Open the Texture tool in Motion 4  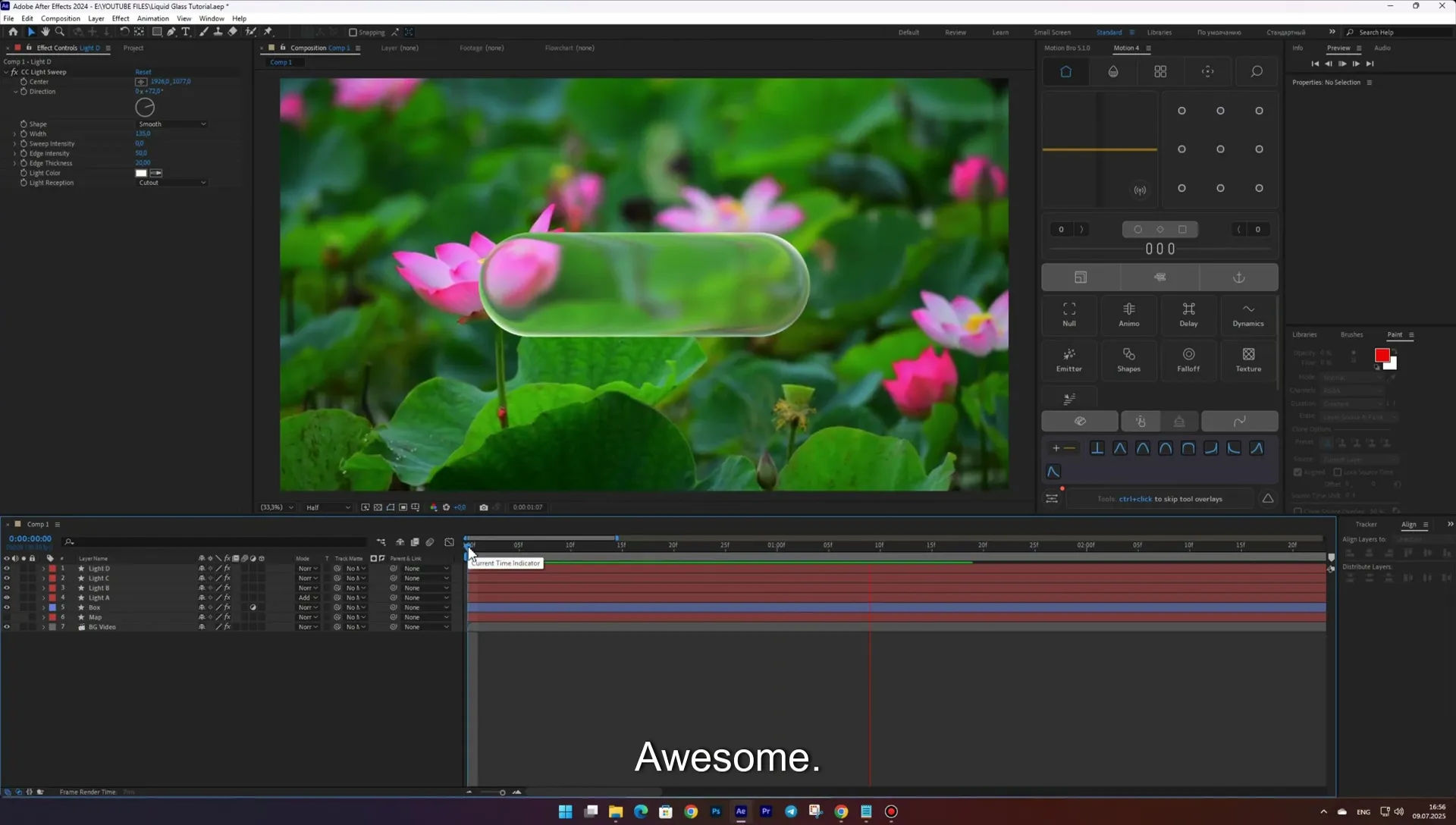tap(1247, 359)
